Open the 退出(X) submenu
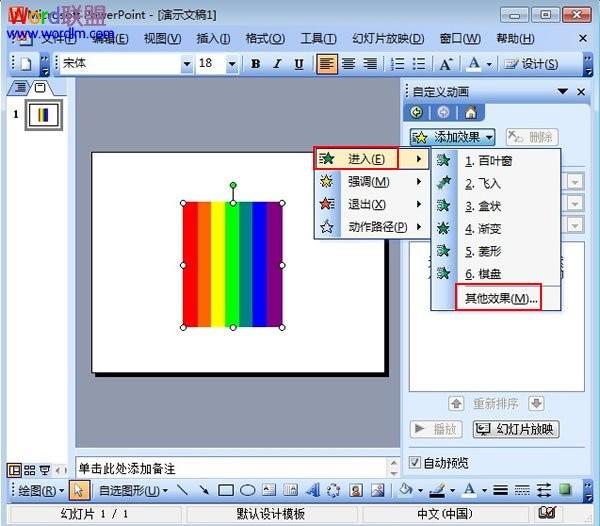 [371, 204]
